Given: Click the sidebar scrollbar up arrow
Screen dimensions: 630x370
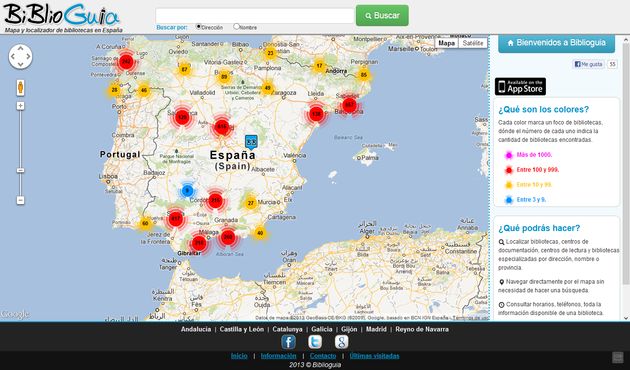Looking at the screenshot, I should click(626, 39).
